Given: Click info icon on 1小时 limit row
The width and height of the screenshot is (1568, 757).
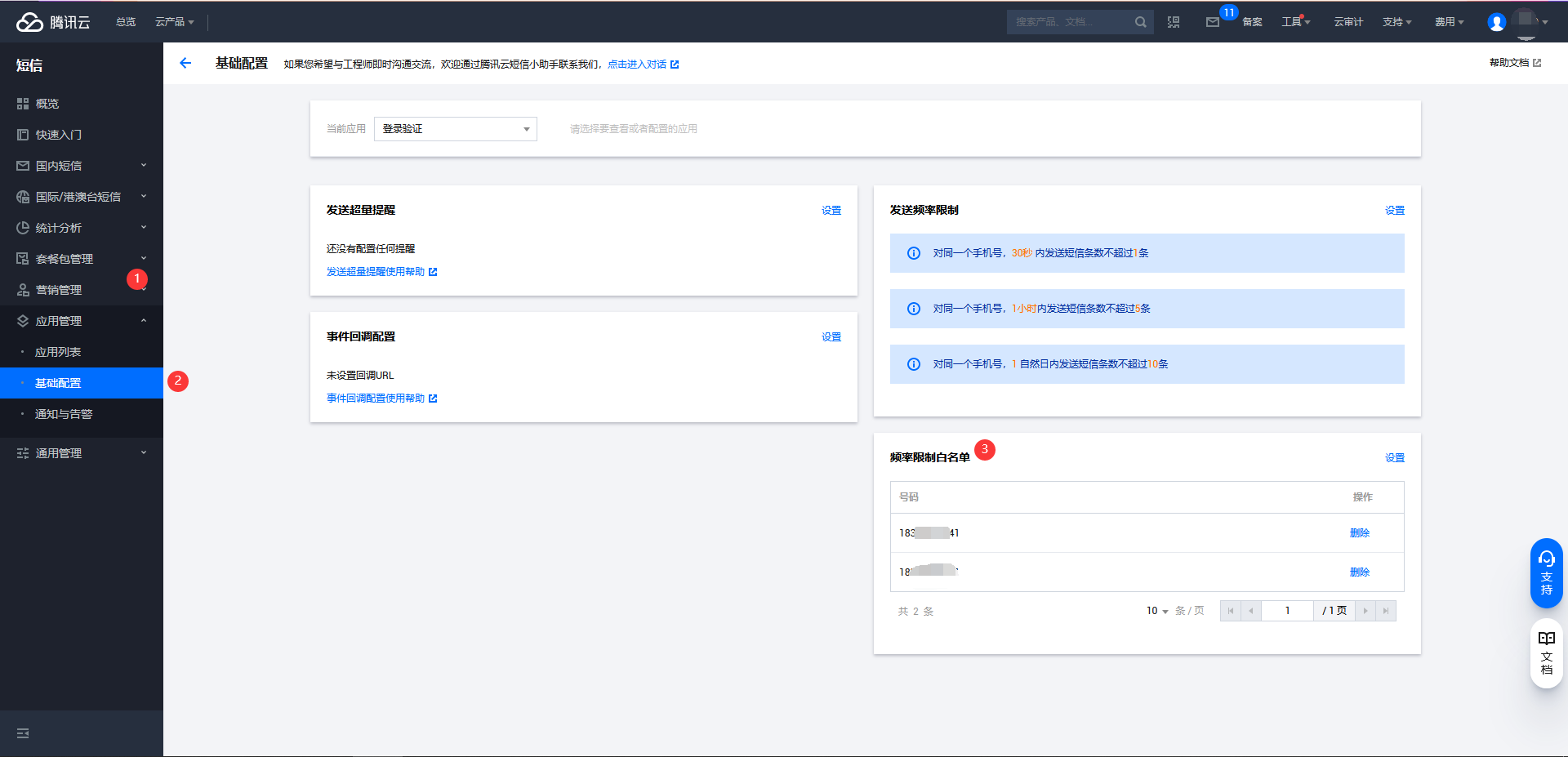Looking at the screenshot, I should pos(914,309).
